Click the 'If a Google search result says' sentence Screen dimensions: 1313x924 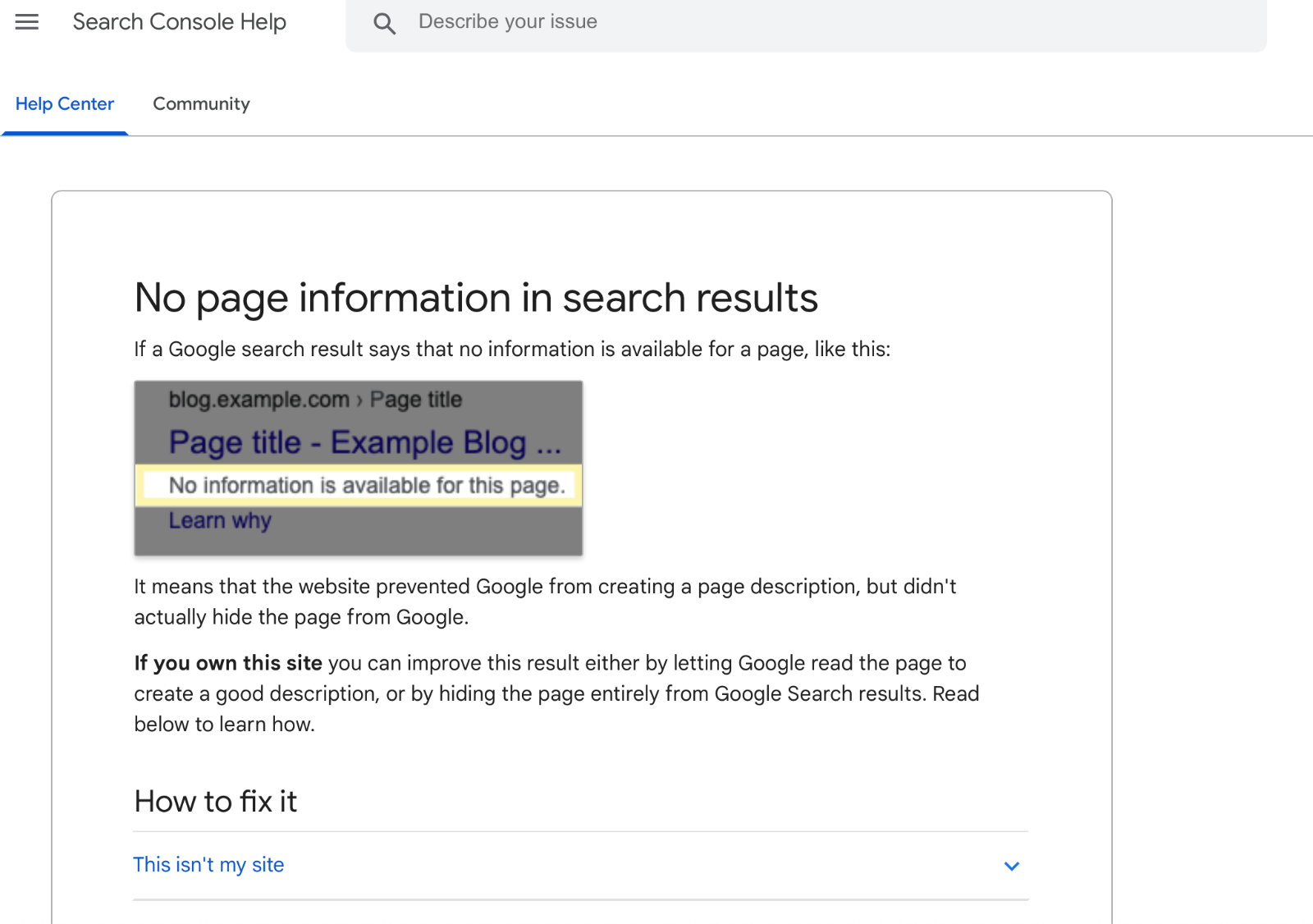click(511, 350)
